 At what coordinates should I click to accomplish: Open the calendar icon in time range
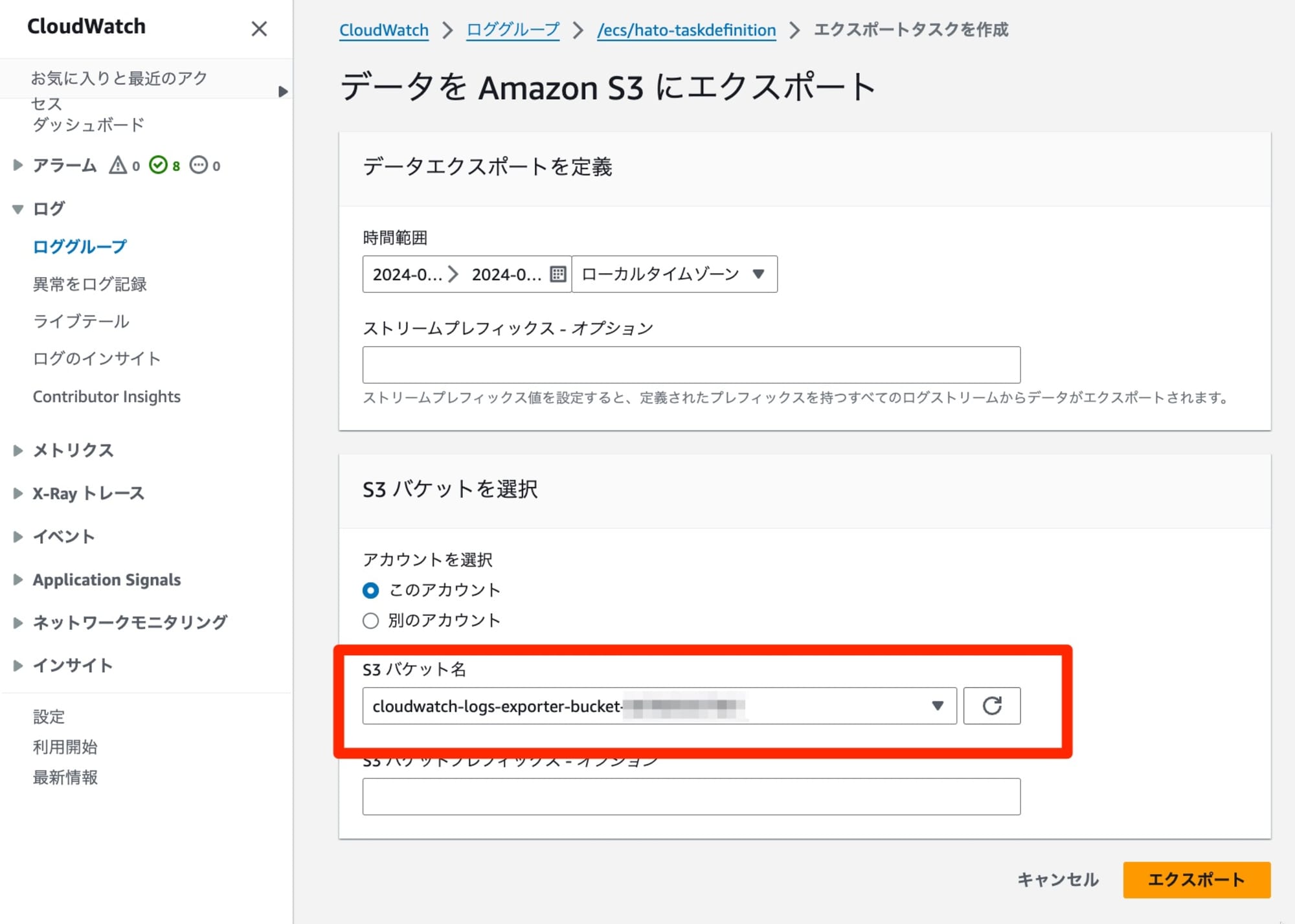[557, 274]
